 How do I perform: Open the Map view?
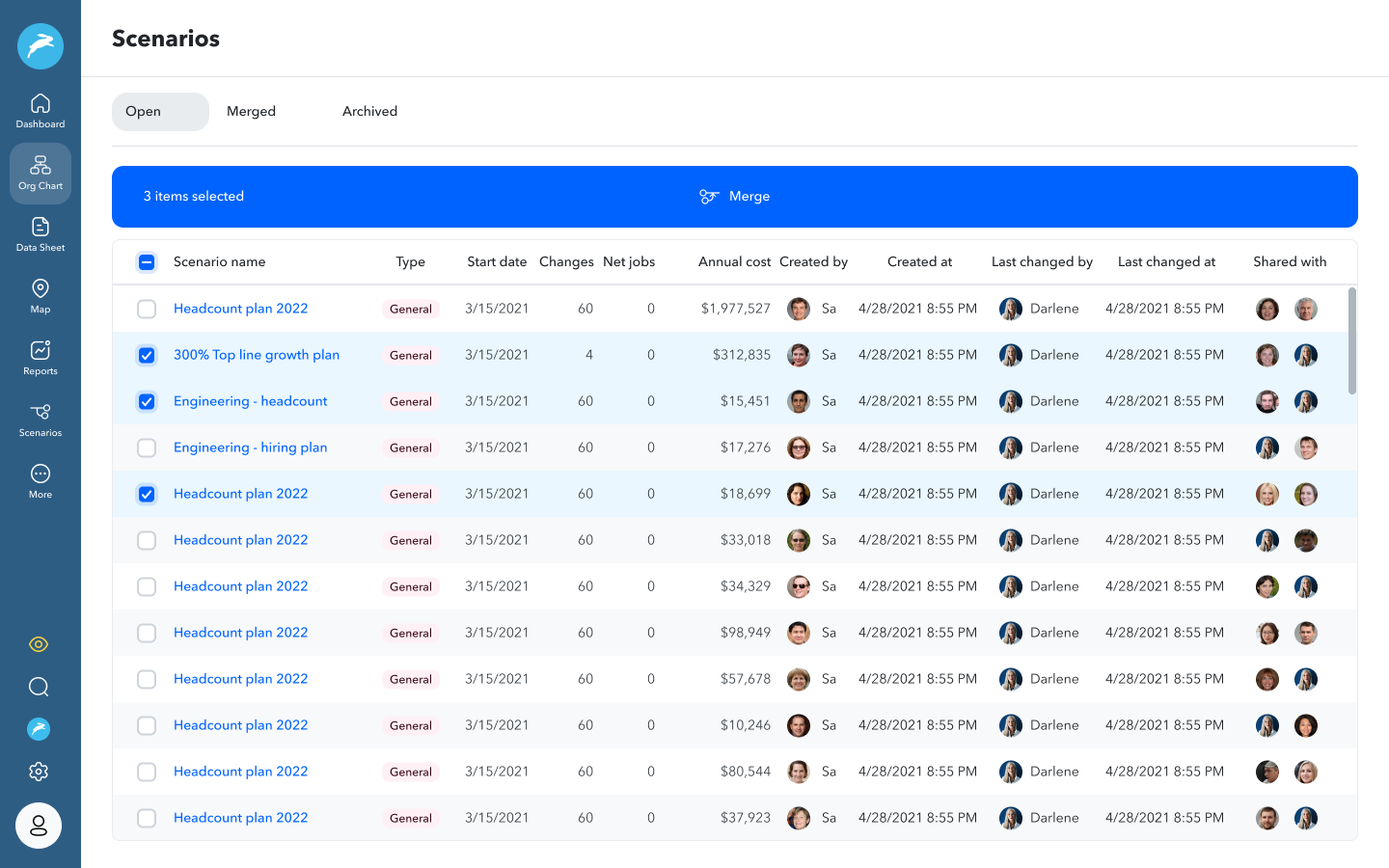click(41, 296)
